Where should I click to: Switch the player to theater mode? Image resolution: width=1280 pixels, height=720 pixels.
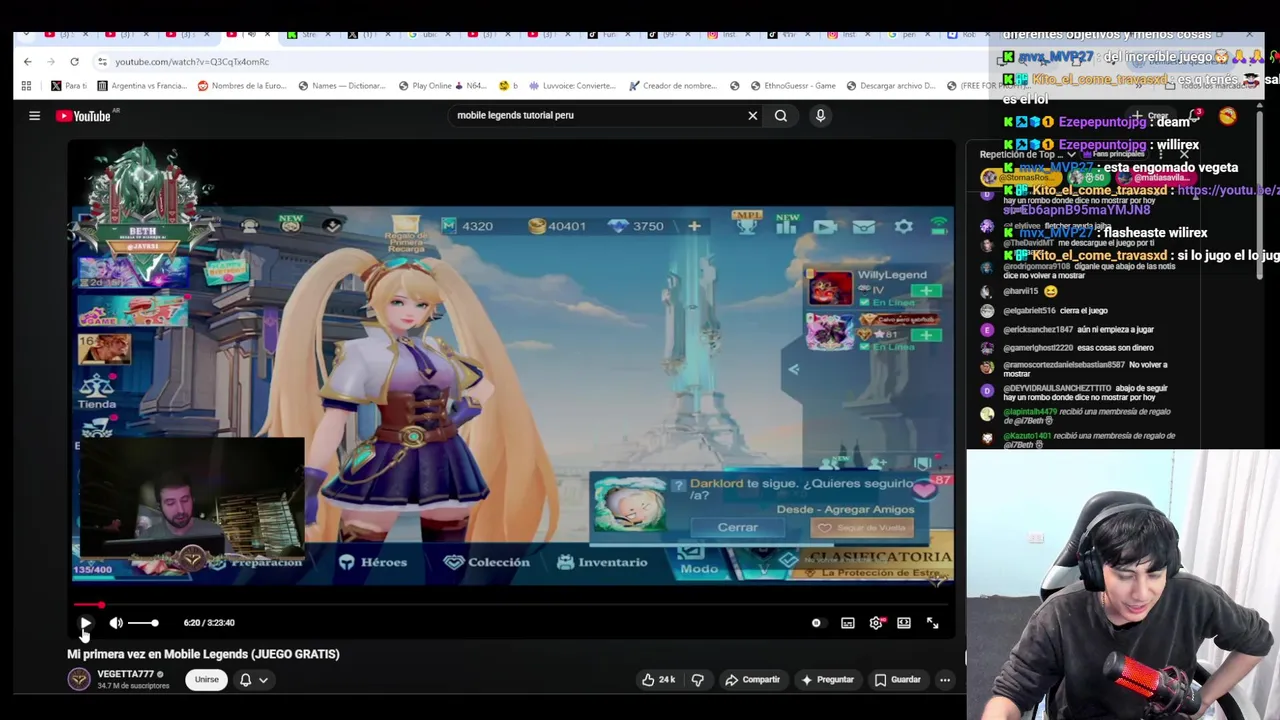pyautogui.click(x=904, y=623)
